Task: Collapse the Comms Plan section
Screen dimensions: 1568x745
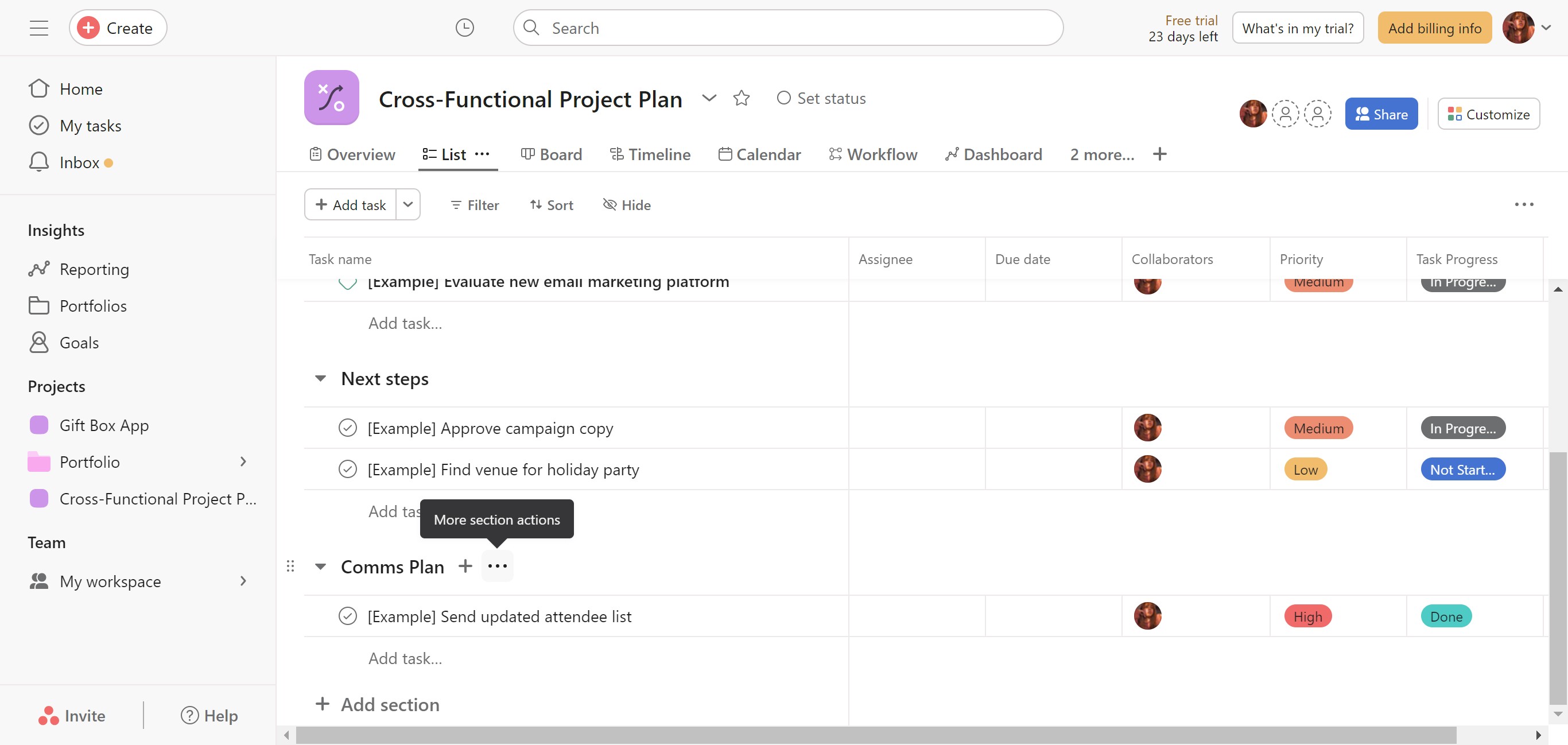Action: [320, 566]
